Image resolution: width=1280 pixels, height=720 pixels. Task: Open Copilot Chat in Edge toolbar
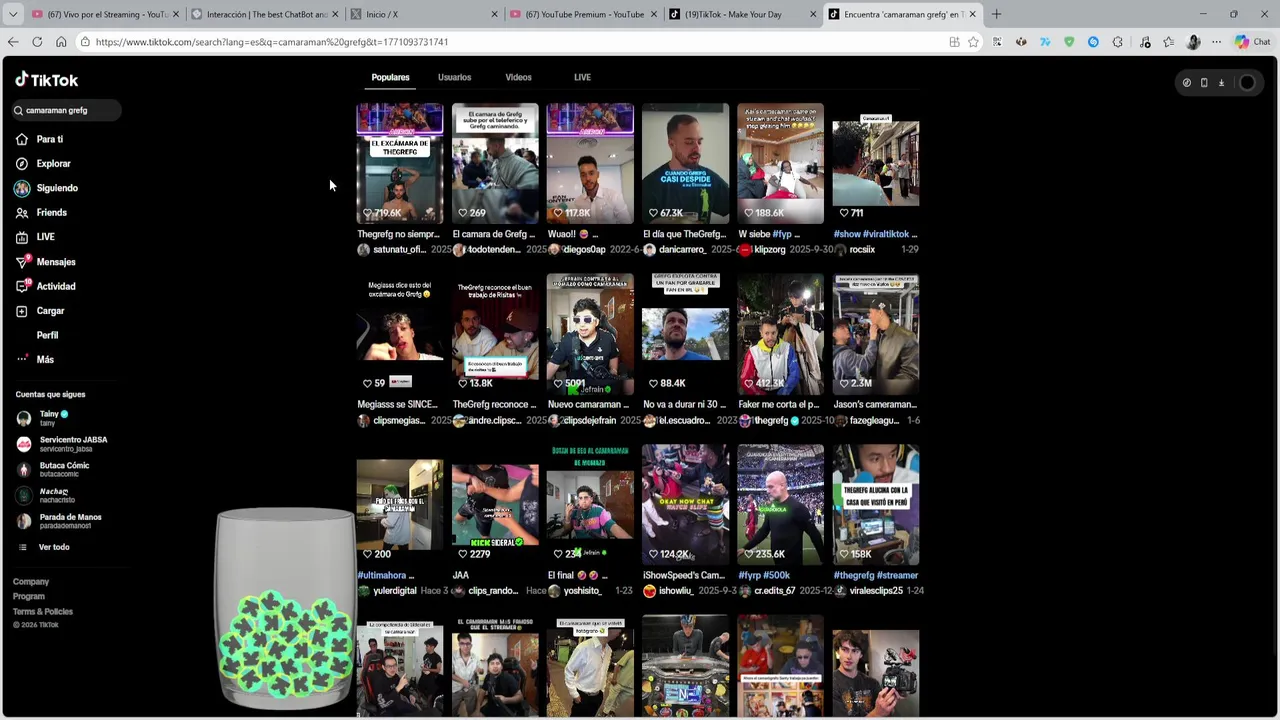pos(1252,42)
